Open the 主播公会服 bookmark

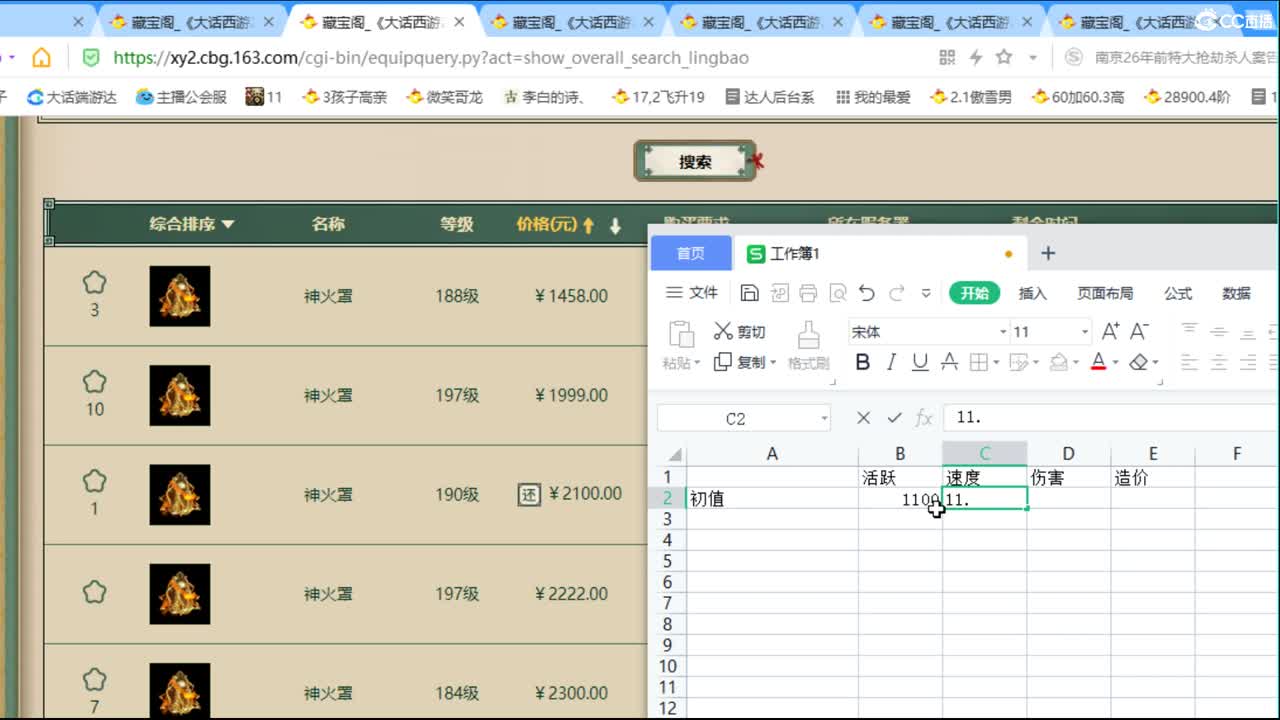[x=182, y=97]
